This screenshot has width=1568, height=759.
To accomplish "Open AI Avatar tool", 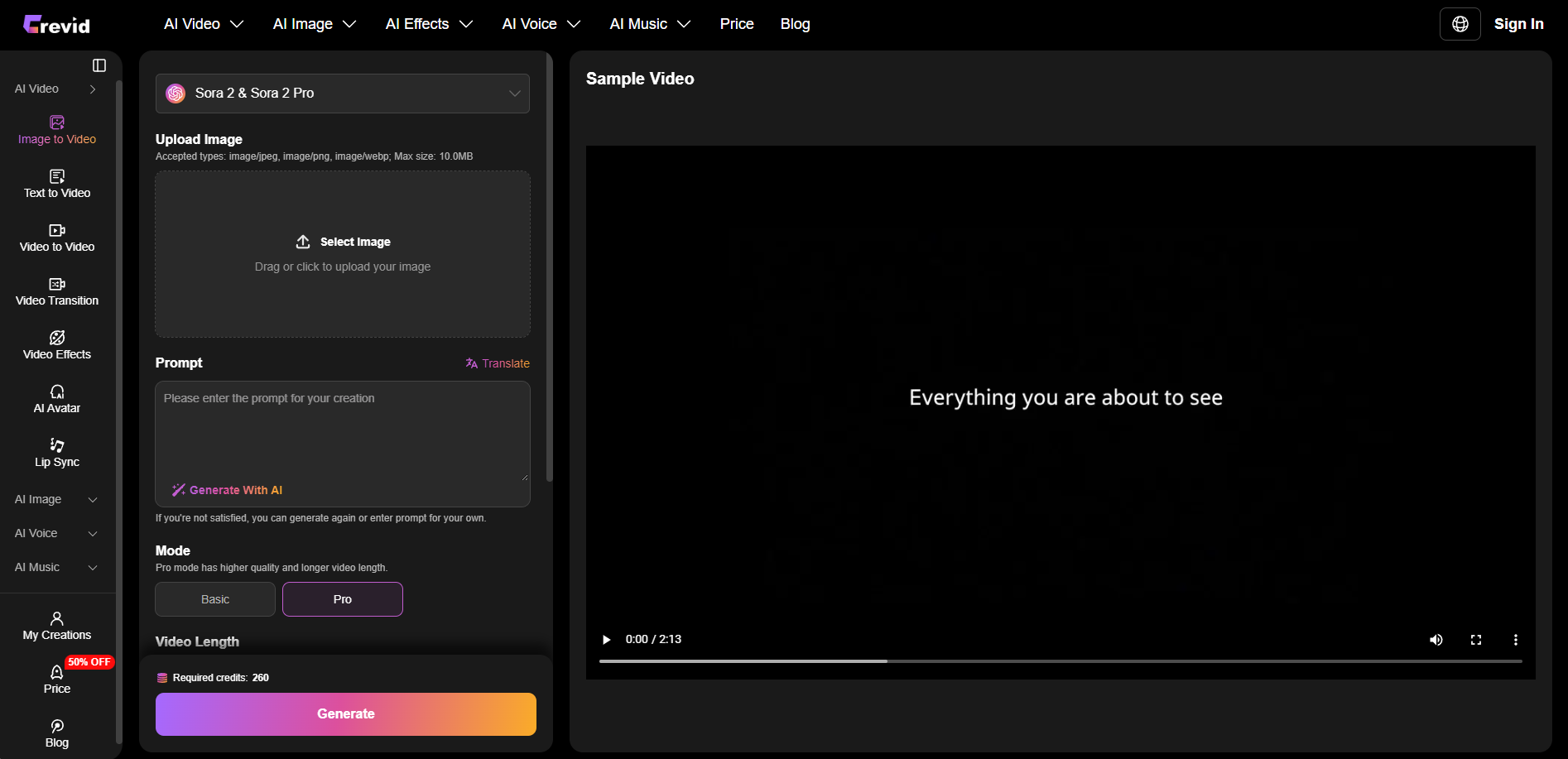I will (x=57, y=400).
